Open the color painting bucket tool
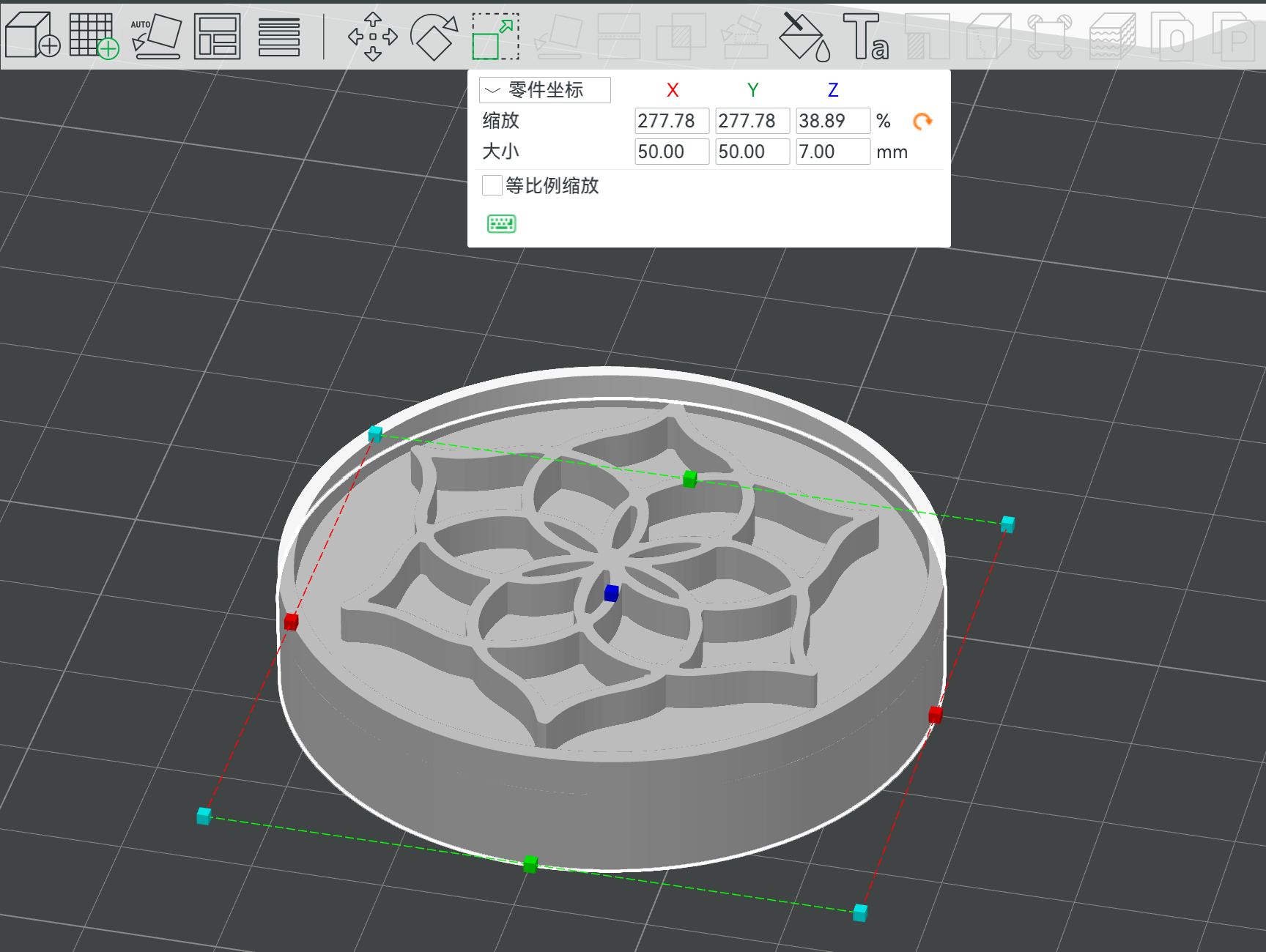This screenshot has height=952, width=1266. (804, 36)
